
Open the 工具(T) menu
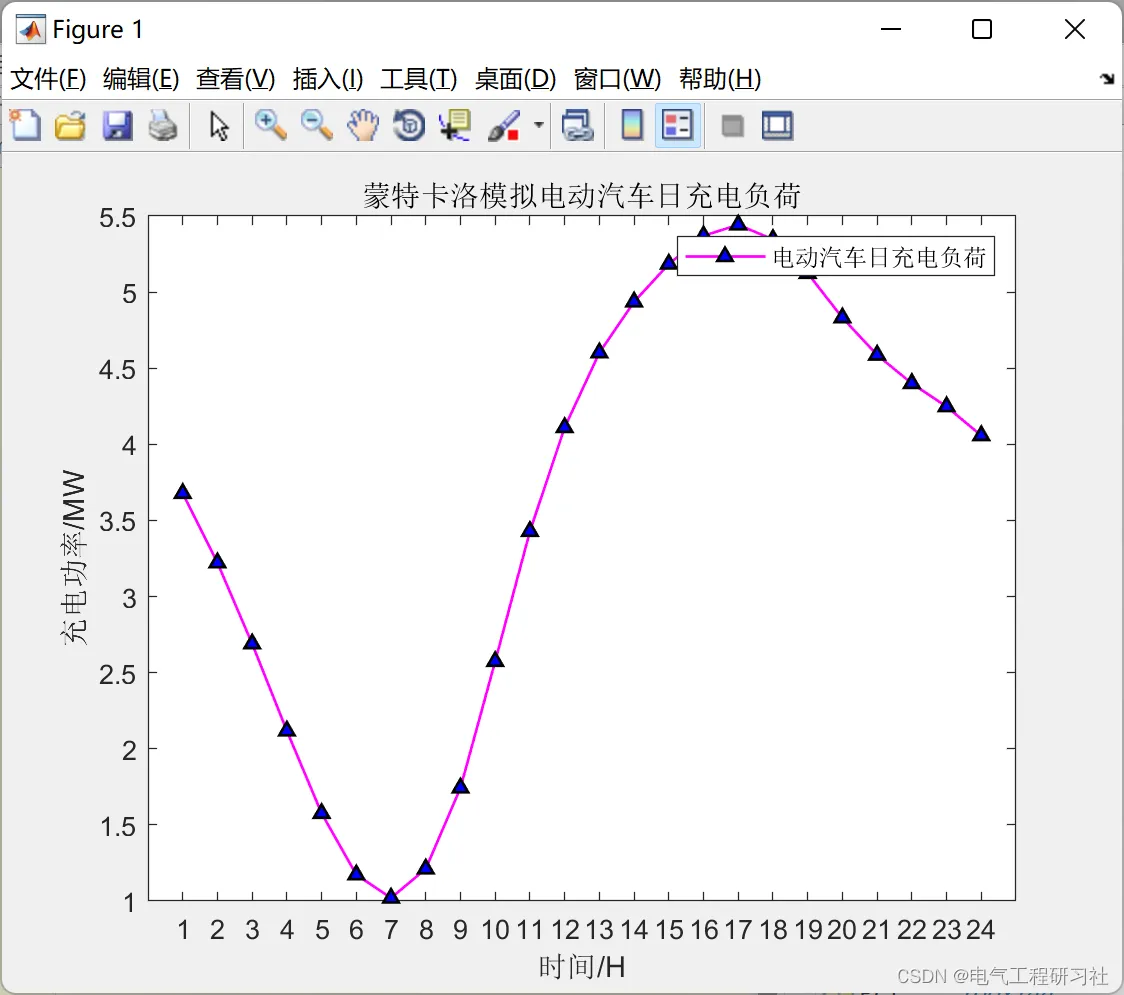coord(419,79)
